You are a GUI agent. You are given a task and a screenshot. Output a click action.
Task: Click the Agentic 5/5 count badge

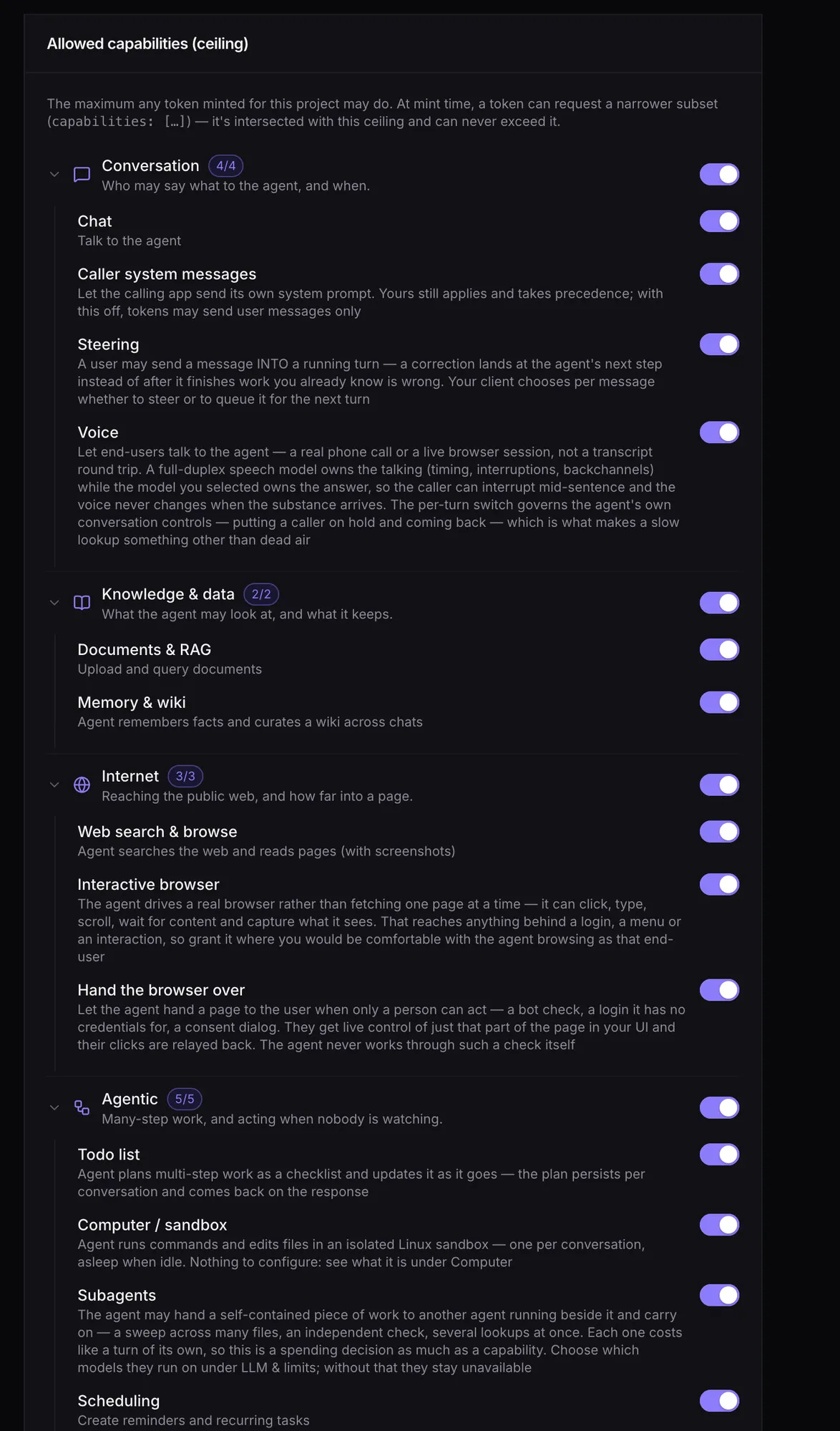pos(185,1099)
